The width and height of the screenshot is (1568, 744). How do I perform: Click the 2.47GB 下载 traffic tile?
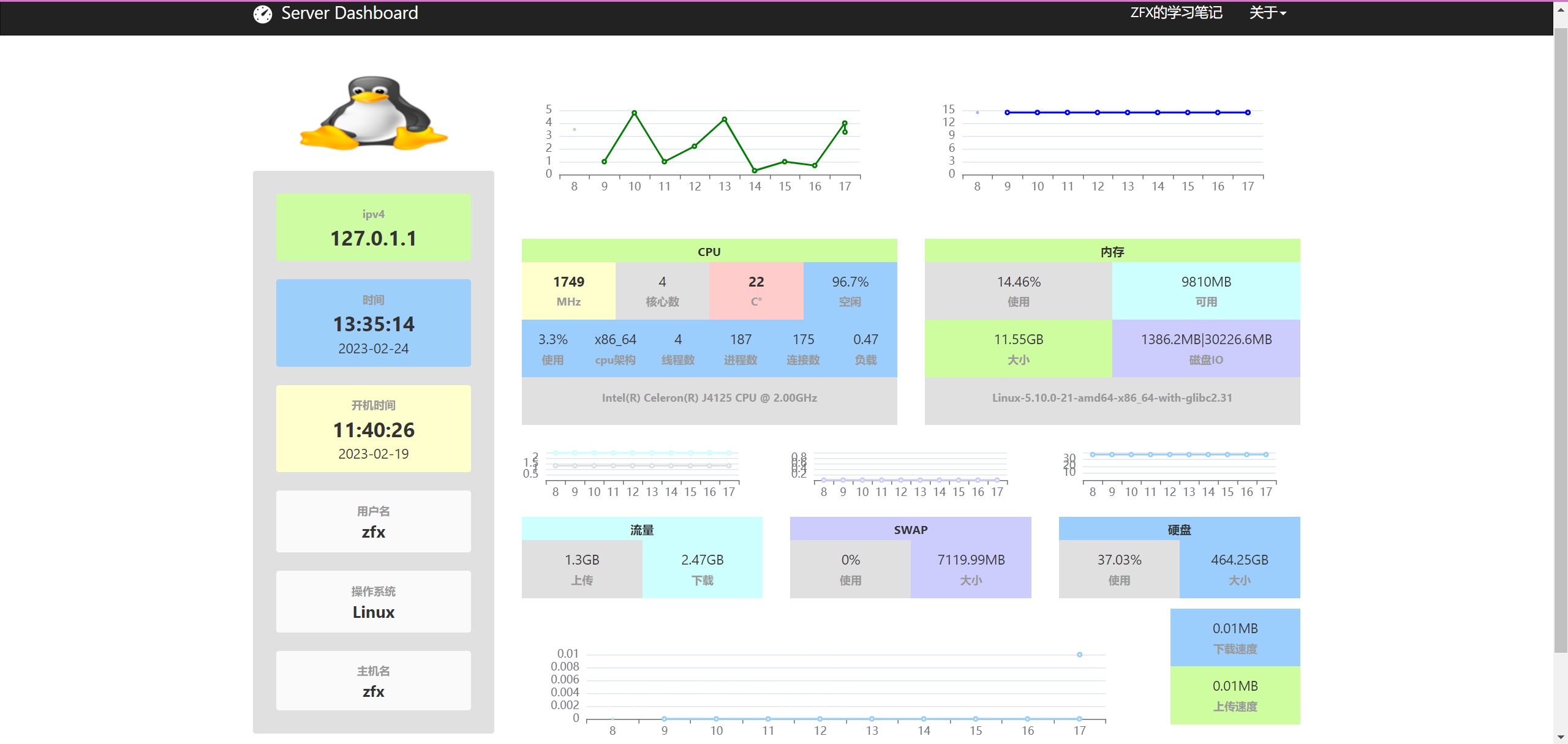pos(702,569)
